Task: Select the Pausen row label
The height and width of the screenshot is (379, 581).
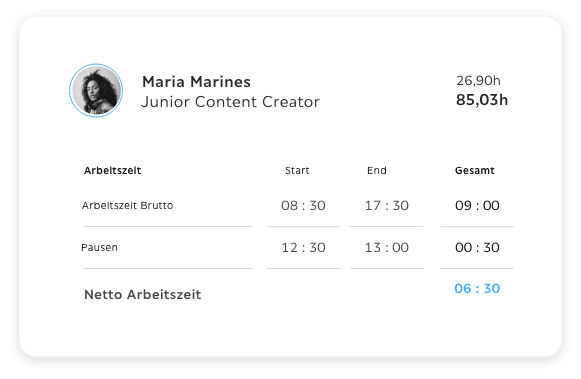Action: pos(99,247)
